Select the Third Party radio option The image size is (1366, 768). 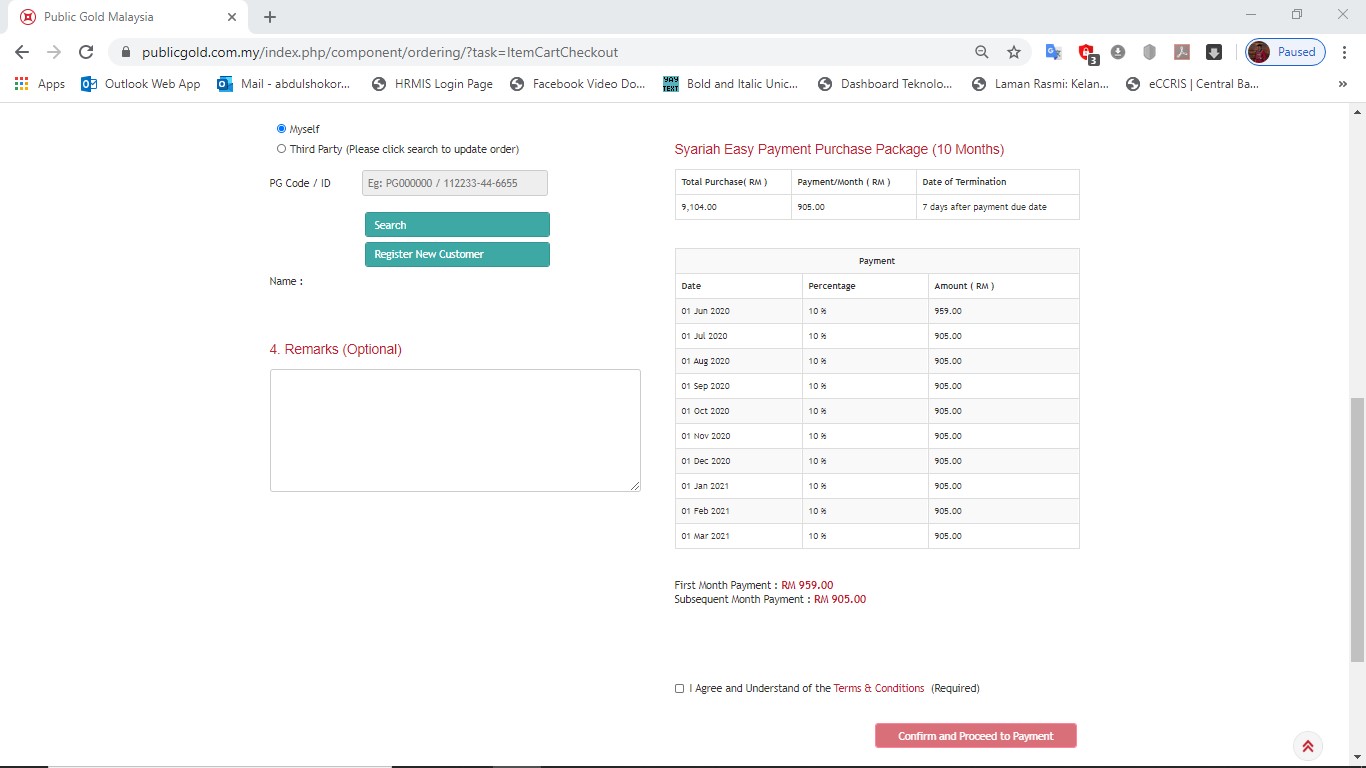[282, 149]
